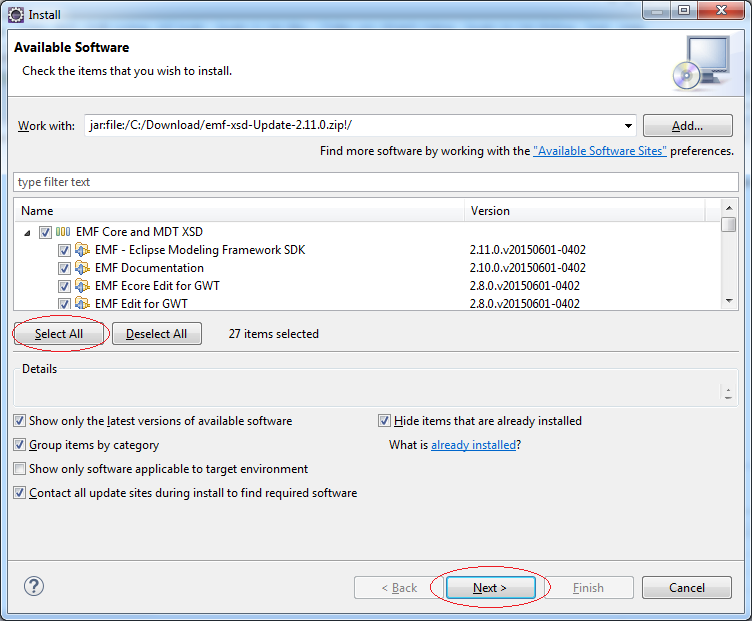Toggle Group items by category checkbox
752x621 pixels.
(x=19, y=445)
